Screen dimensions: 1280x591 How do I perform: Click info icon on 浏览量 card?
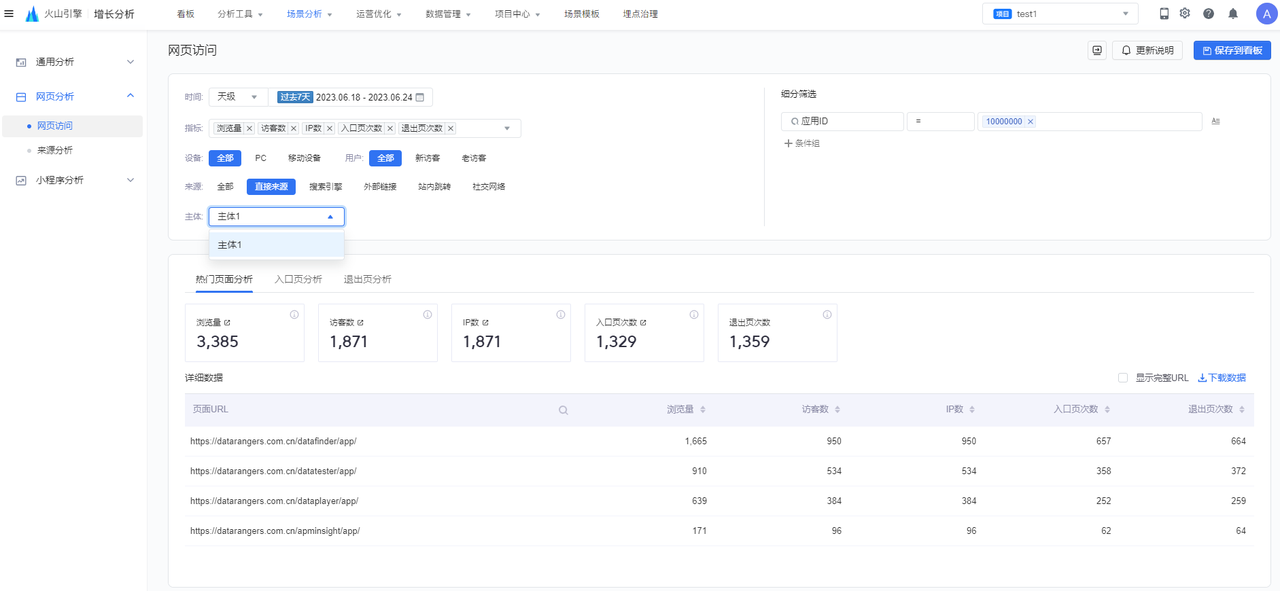pos(294,315)
